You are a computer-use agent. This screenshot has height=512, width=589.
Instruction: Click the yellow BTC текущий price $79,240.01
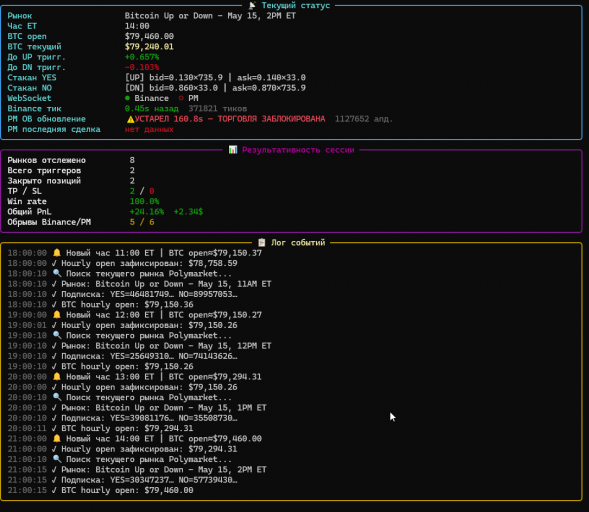(x=149, y=47)
